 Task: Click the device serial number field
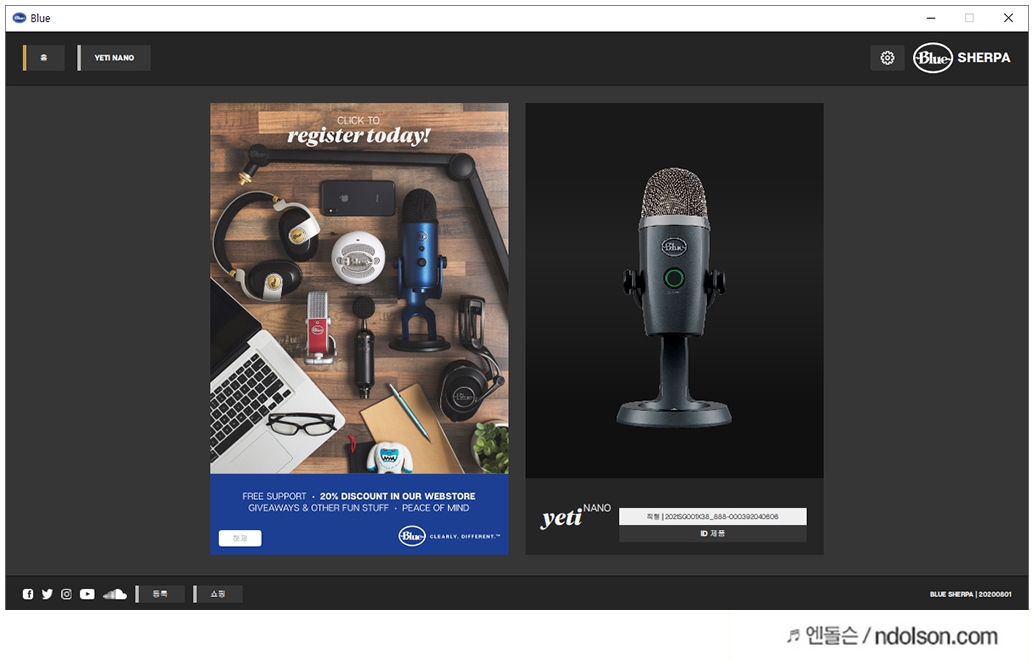[x=712, y=516]
